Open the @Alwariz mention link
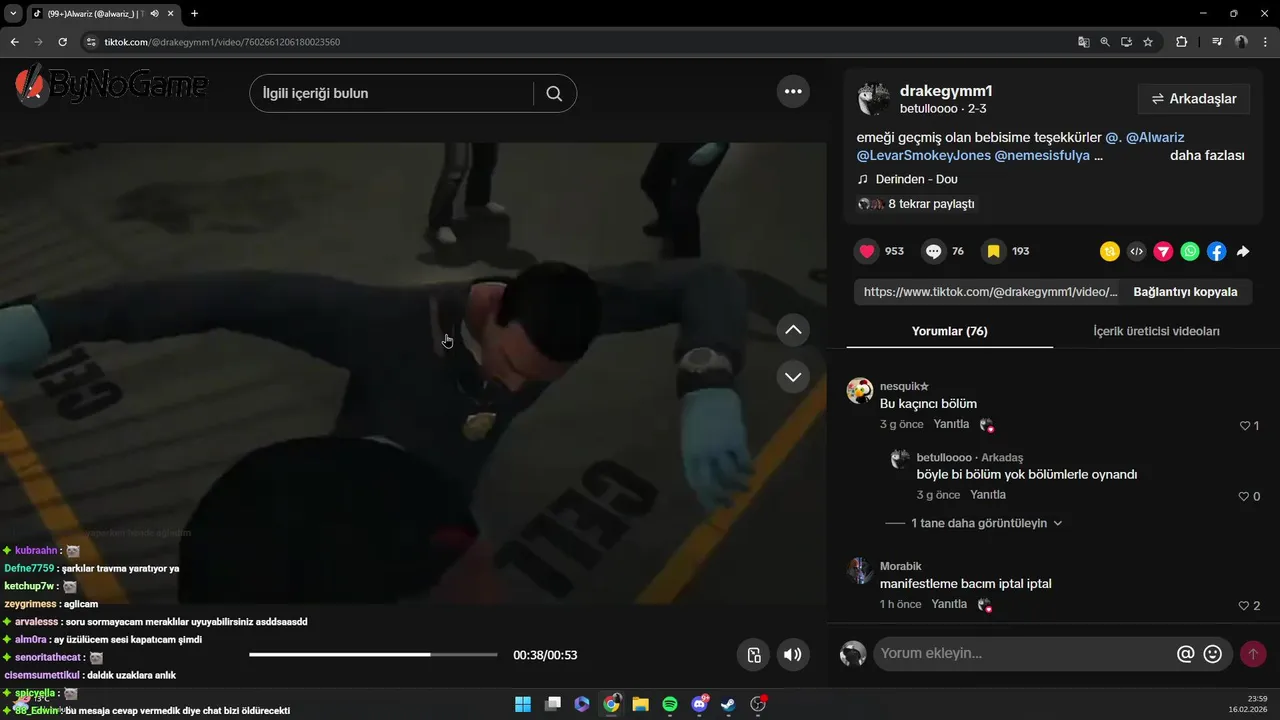This screenshot has width=1280, height=720. [1155, 137]
